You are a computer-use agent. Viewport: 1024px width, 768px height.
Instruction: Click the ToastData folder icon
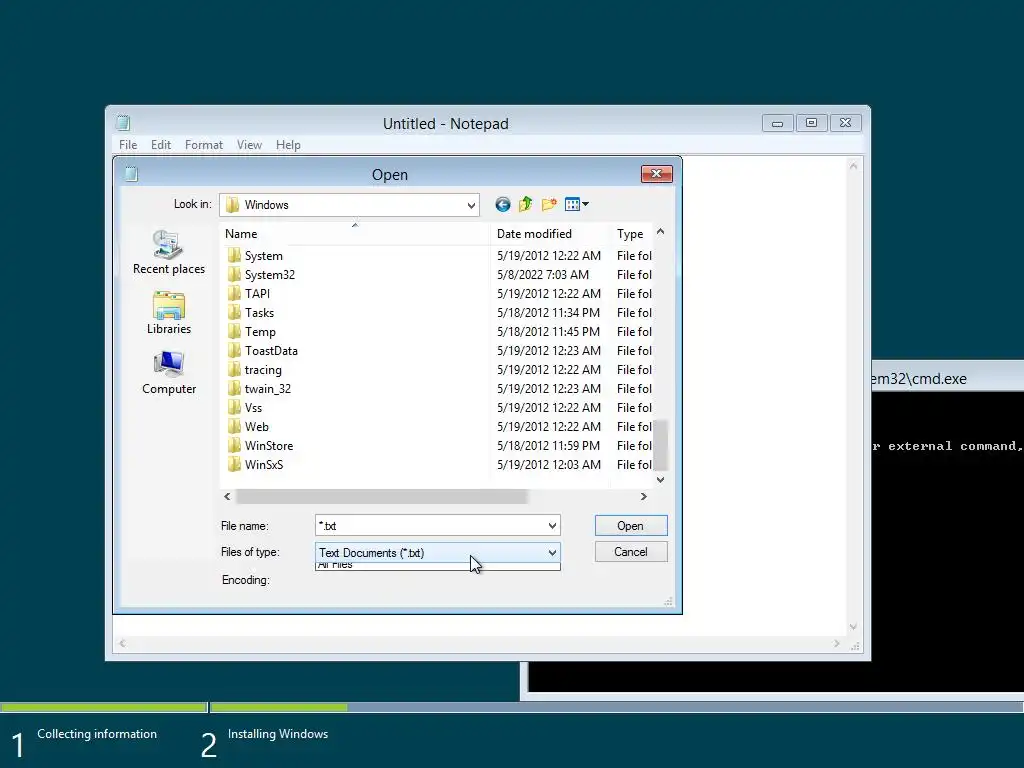pyautogui.click(x=234, y=350)
